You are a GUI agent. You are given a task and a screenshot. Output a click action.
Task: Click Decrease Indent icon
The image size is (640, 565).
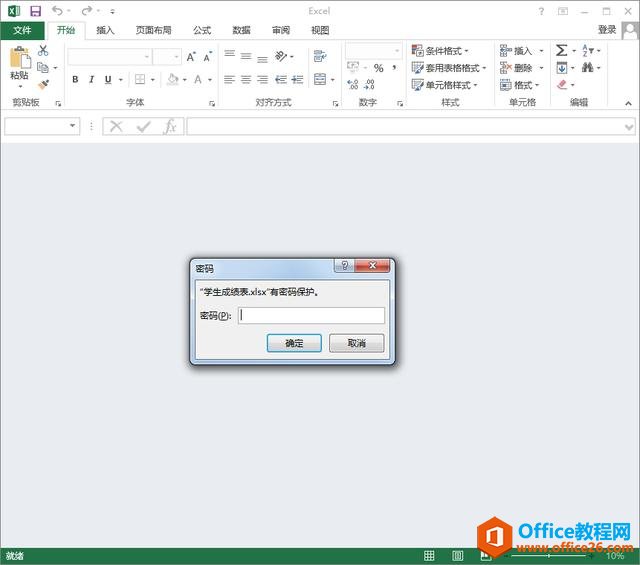coord(280,79)
